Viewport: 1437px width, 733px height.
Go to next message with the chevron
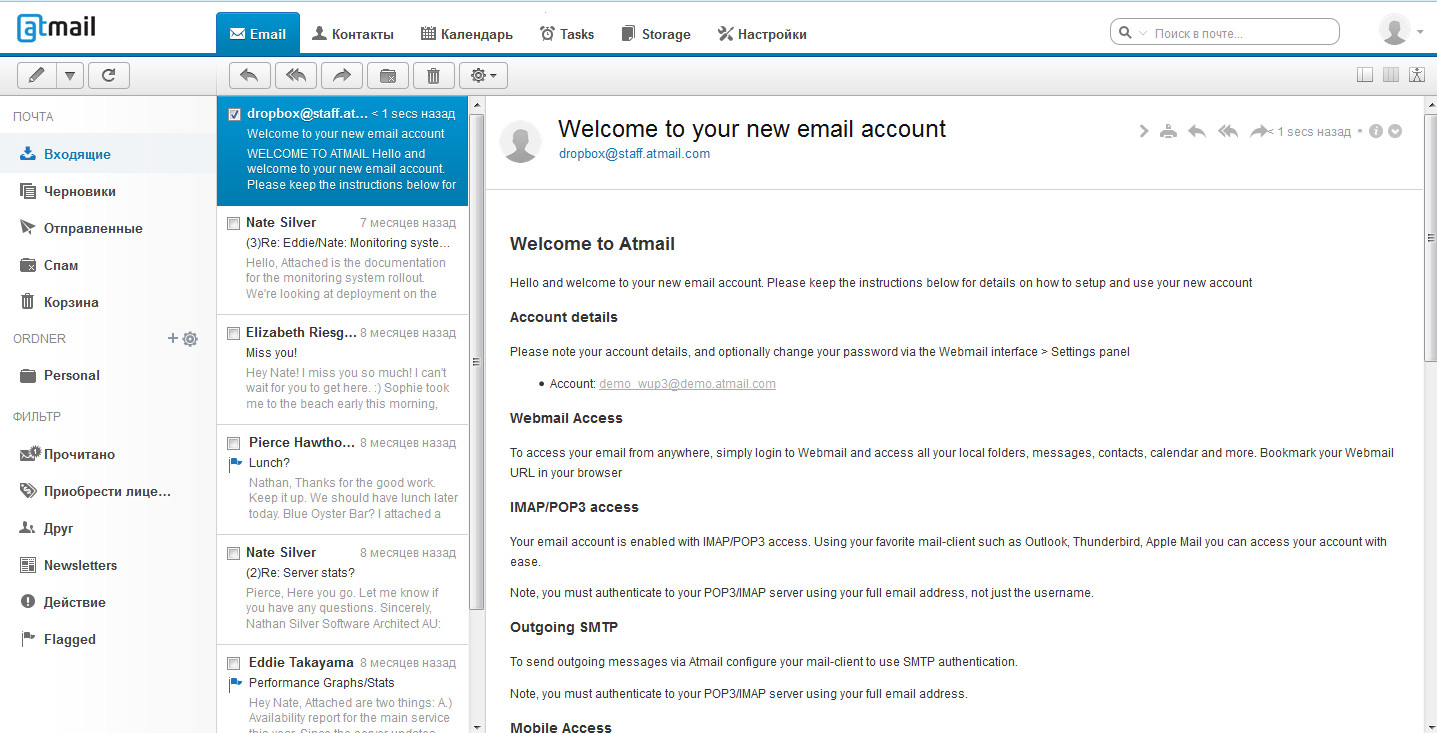1144,131
